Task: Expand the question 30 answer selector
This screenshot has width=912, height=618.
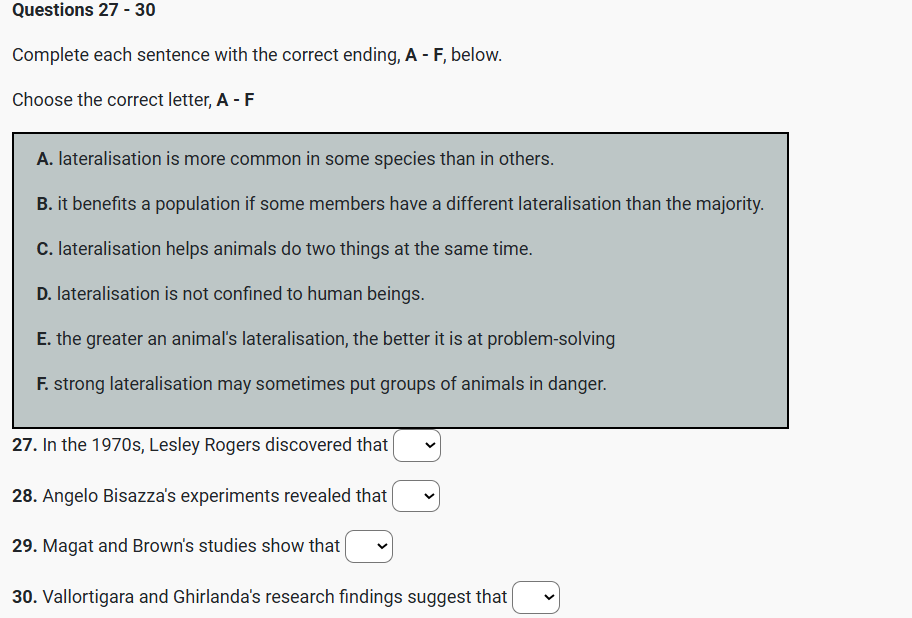Action: point(536,597)
